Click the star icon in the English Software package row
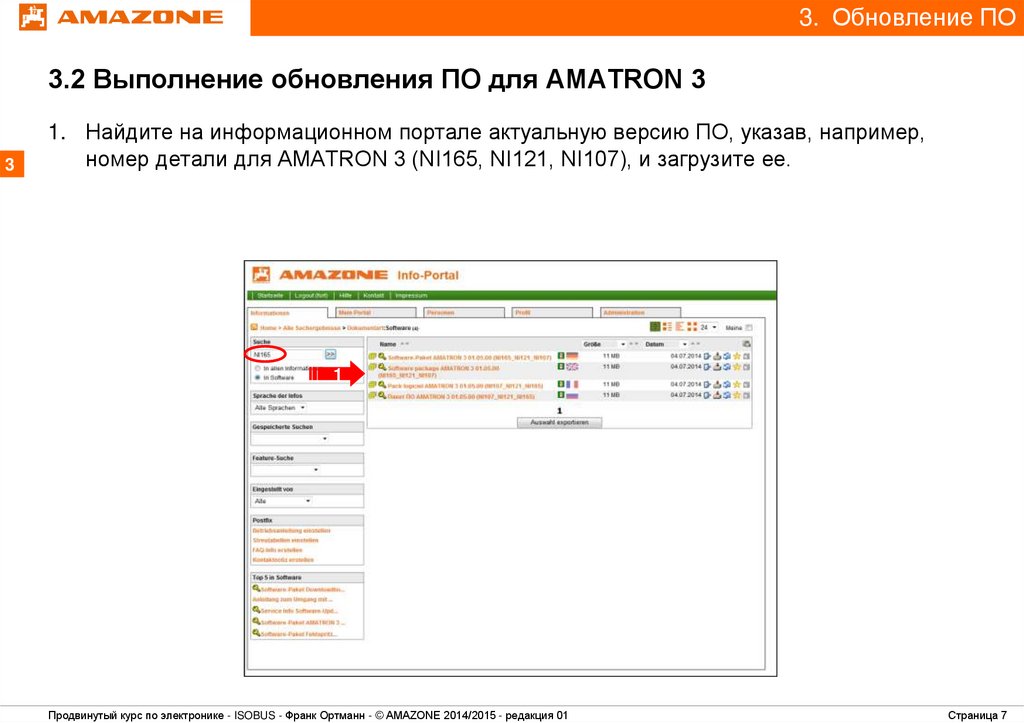This screenshot has height=723, width=1024. pos(737,367)
